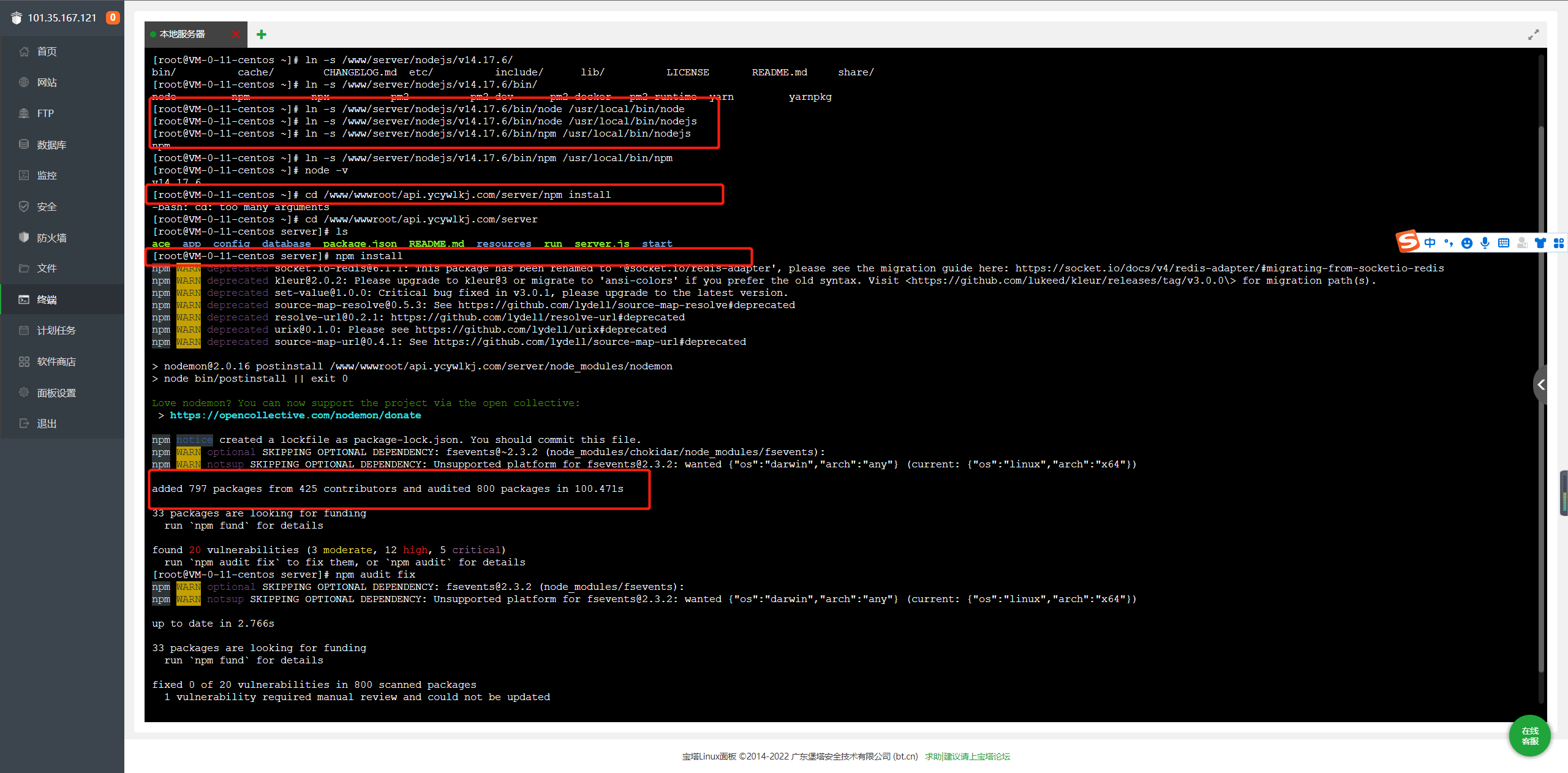
Task: Expand the collapsed side panel chevron
Action: (1541, 385)
